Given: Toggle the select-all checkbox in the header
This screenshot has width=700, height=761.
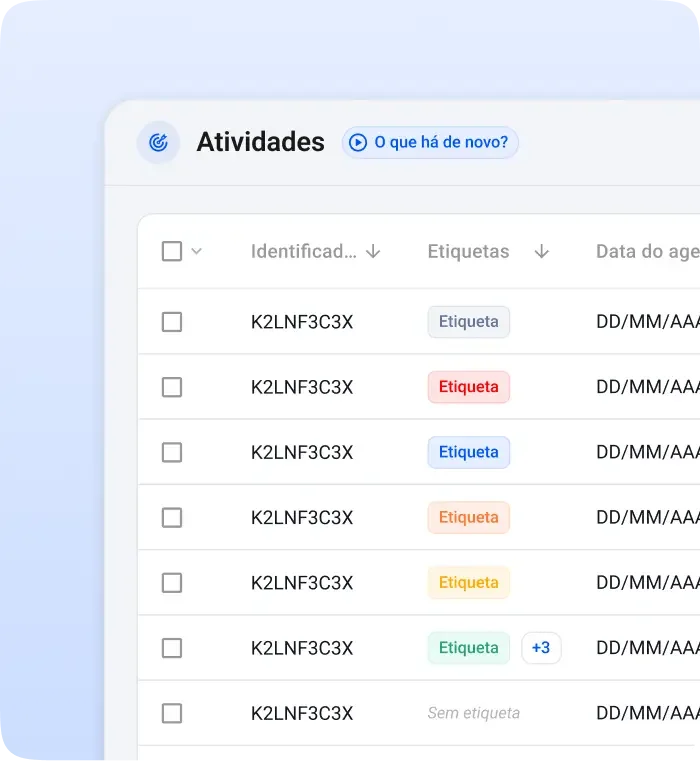Looking at the screenshot, I should point(172,251).
